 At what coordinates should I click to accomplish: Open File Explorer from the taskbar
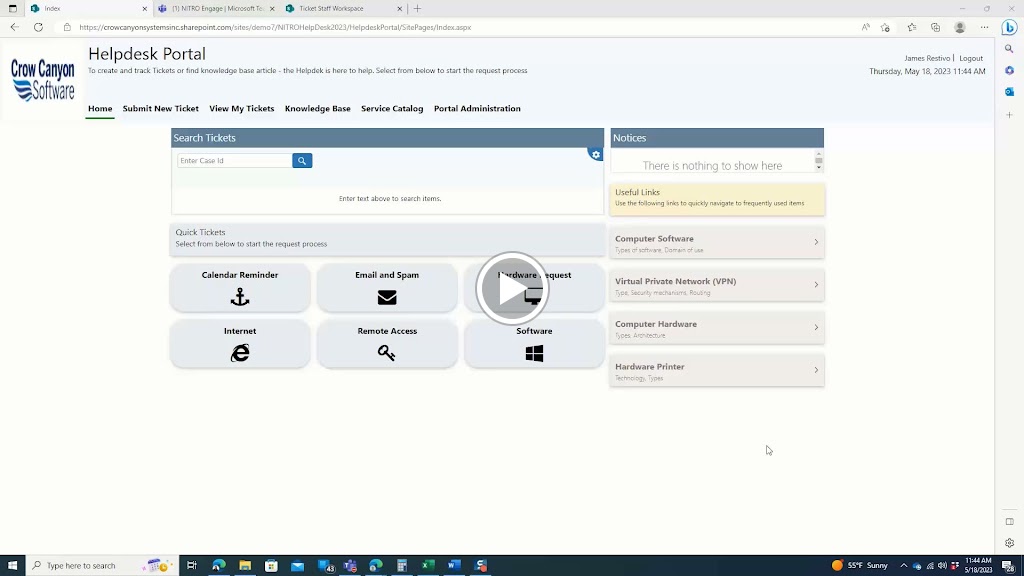click(245, 566)
